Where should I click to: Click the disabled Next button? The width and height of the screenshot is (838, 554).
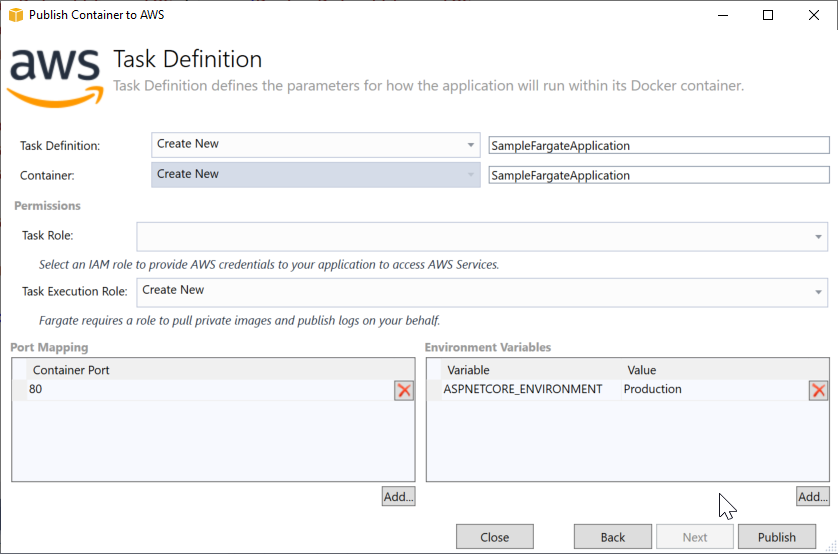click(695, 536)
